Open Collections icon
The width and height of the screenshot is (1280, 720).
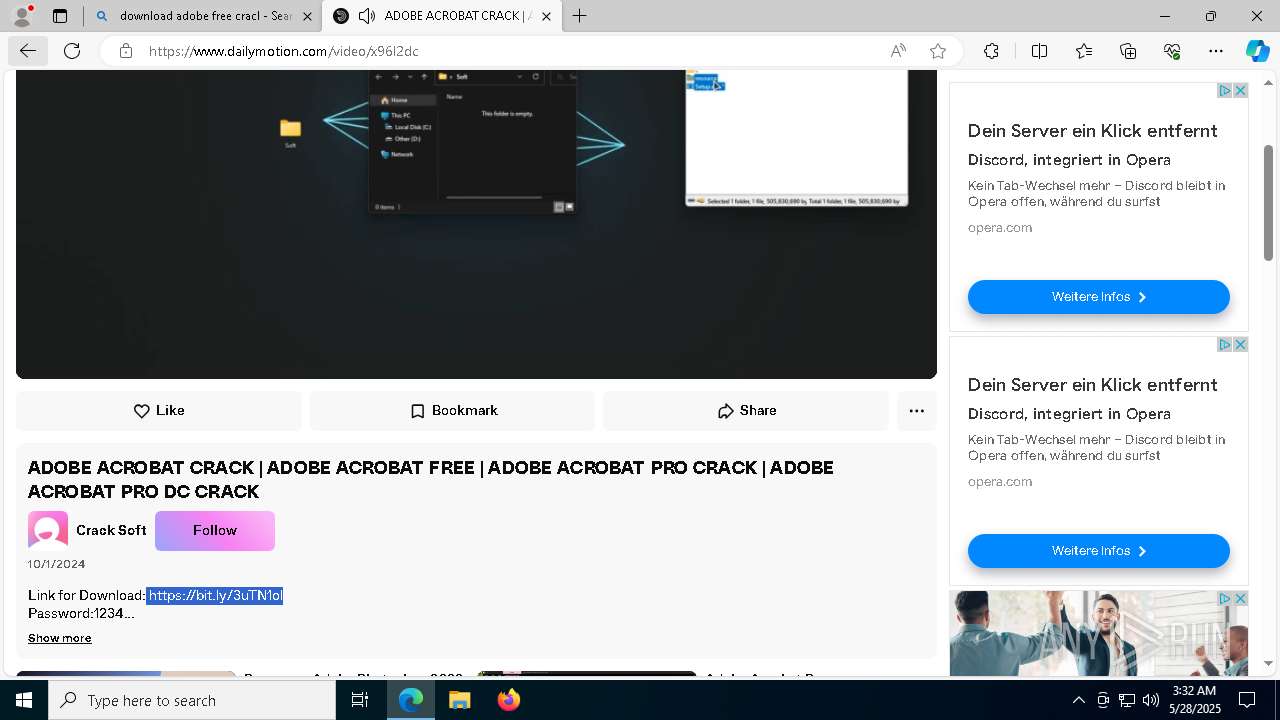point(1128,51)
